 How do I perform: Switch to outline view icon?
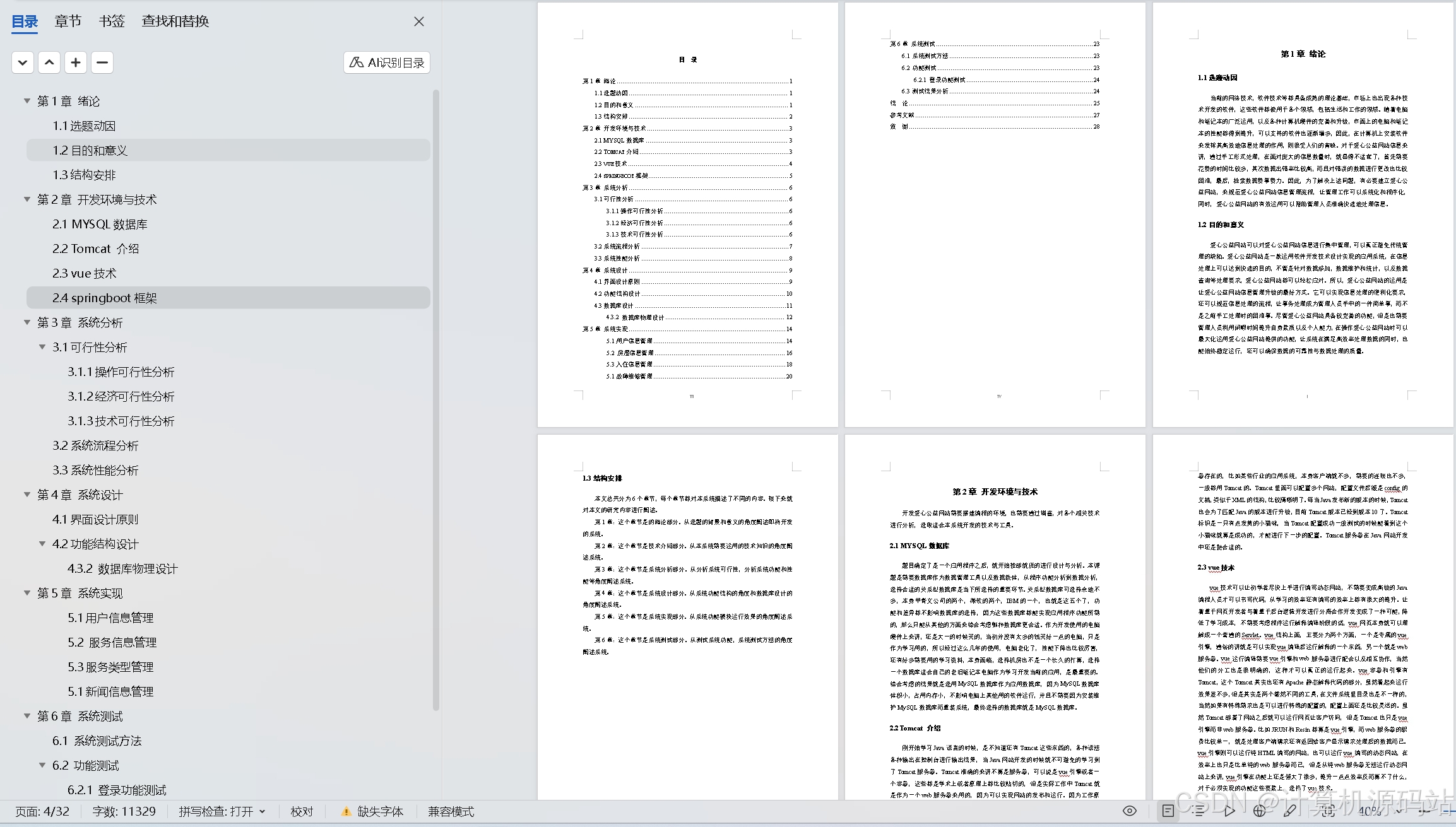(1199, 811)
